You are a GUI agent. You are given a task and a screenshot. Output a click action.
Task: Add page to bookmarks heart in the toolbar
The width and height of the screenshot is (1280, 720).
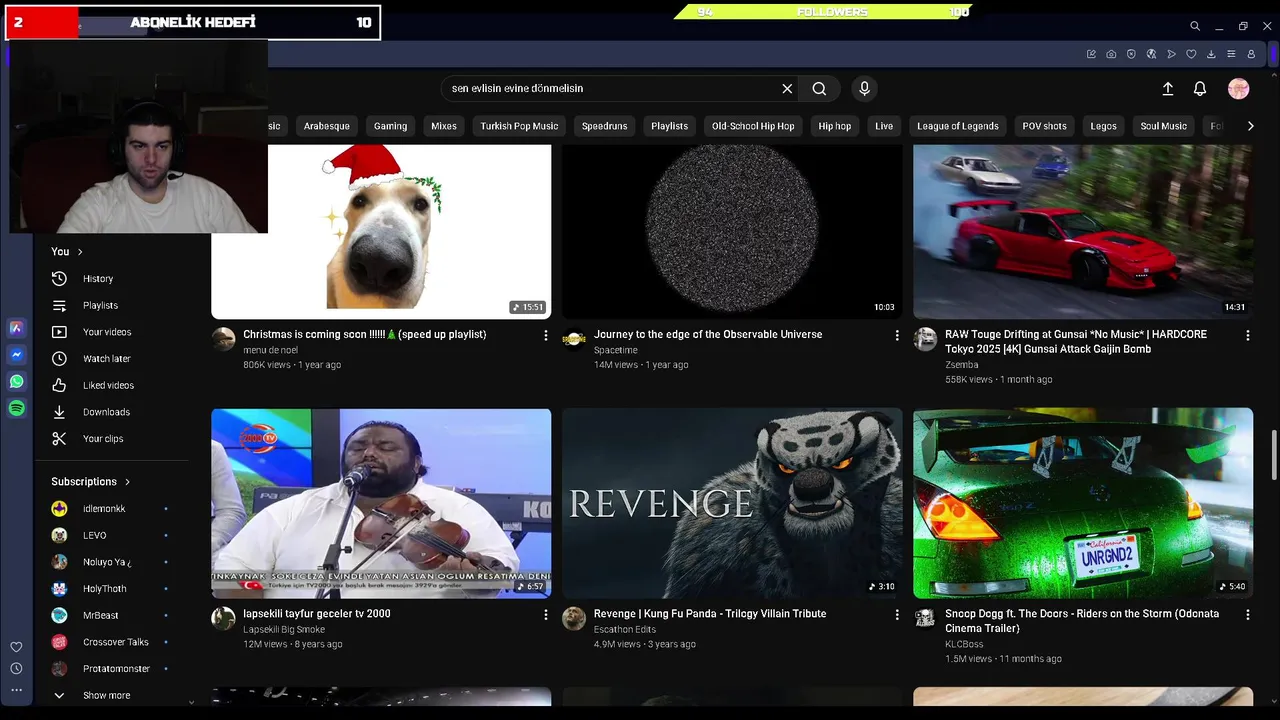pyautogui.click(x=1191, y=54)
